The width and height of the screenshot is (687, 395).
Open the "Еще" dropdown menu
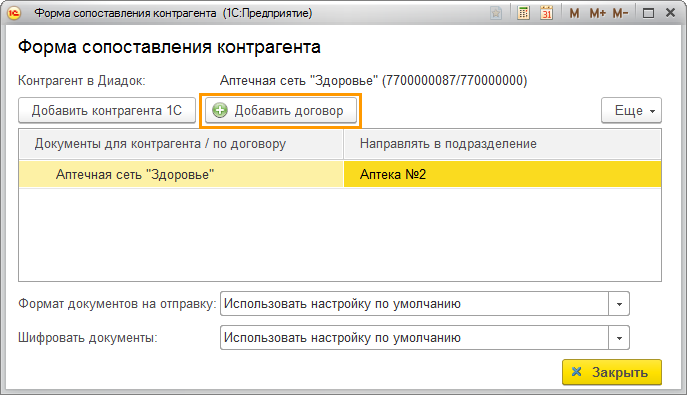(x=631, y=110)
